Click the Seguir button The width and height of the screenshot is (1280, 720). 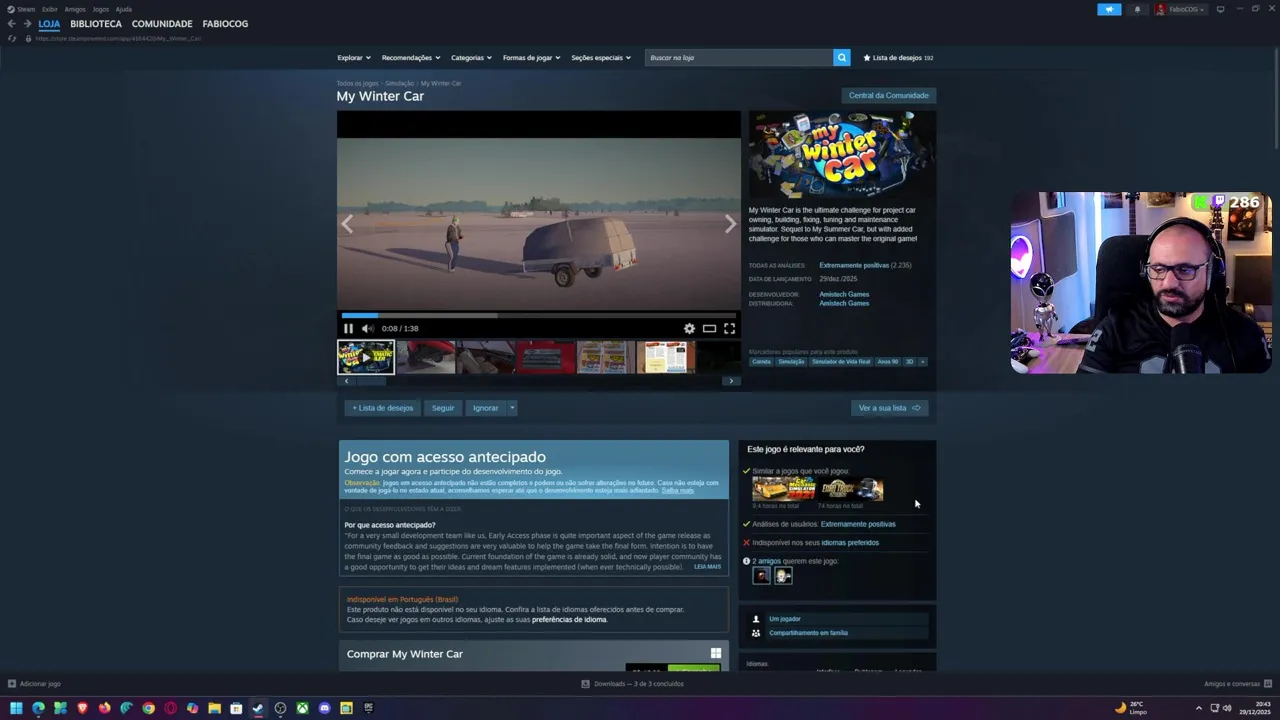pyautogui.click(x=443, y=408)
